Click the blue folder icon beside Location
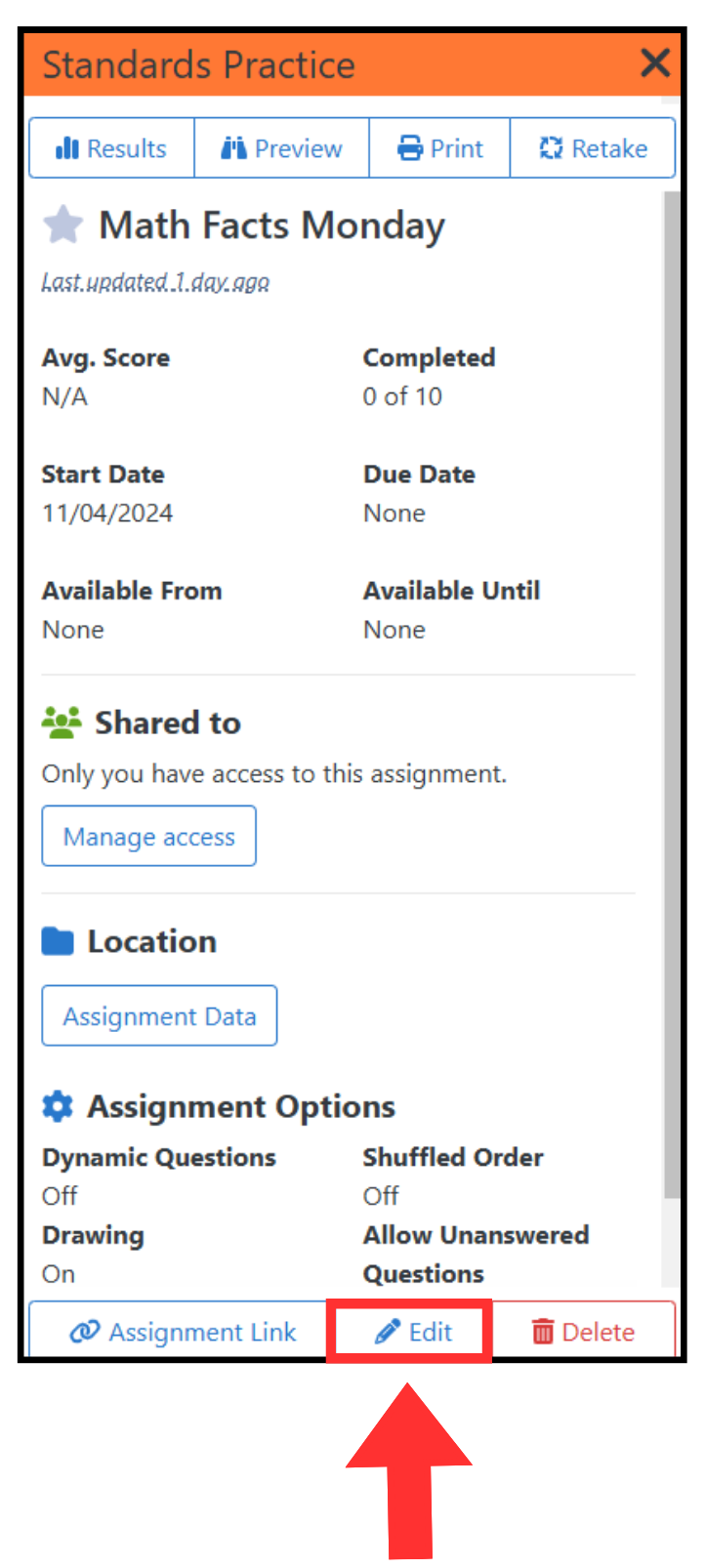This screenshot has width=705, height=1568. tap(58, 941)
